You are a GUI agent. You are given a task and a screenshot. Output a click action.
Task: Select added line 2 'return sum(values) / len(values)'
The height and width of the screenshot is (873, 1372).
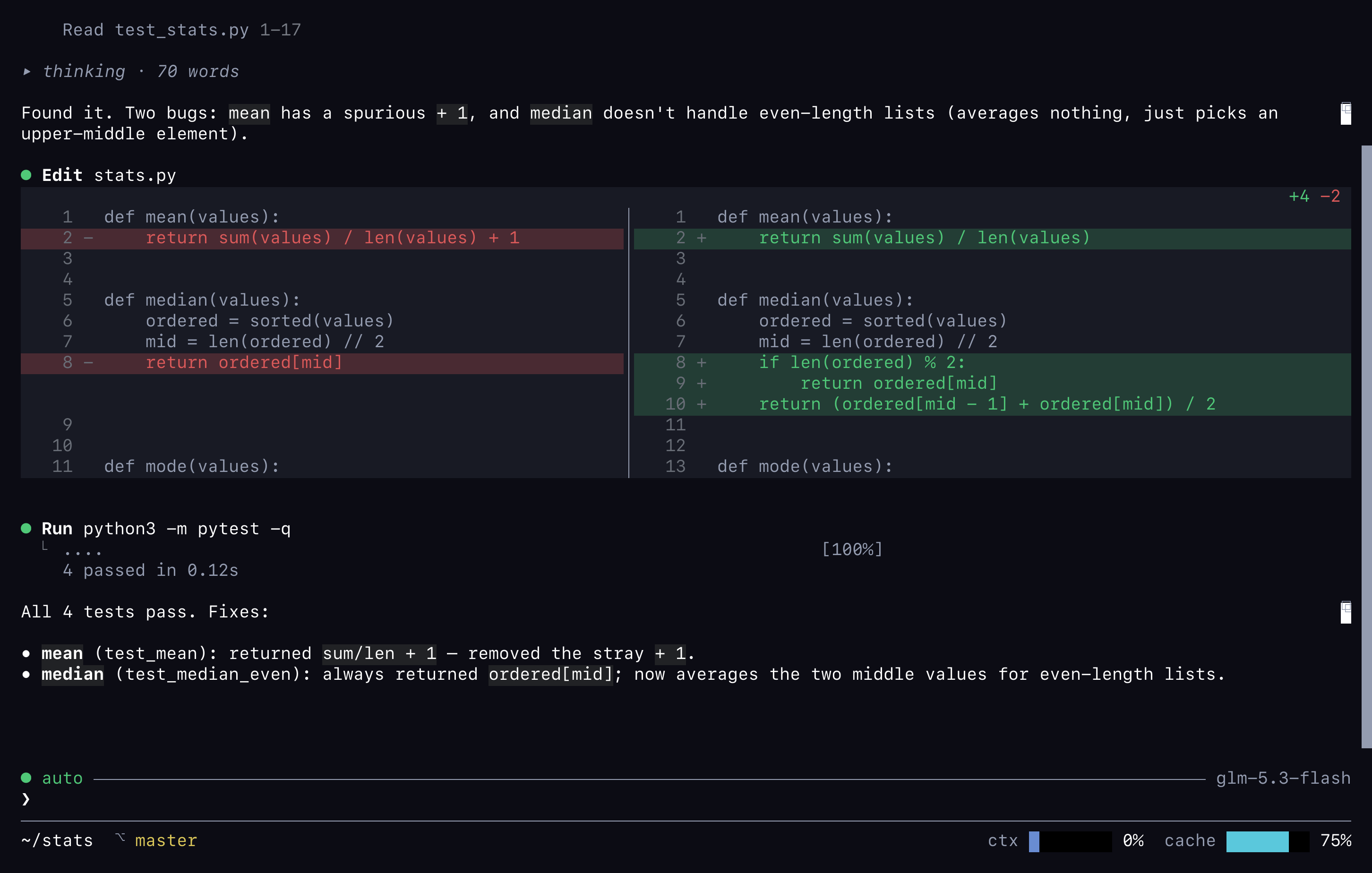992,238
